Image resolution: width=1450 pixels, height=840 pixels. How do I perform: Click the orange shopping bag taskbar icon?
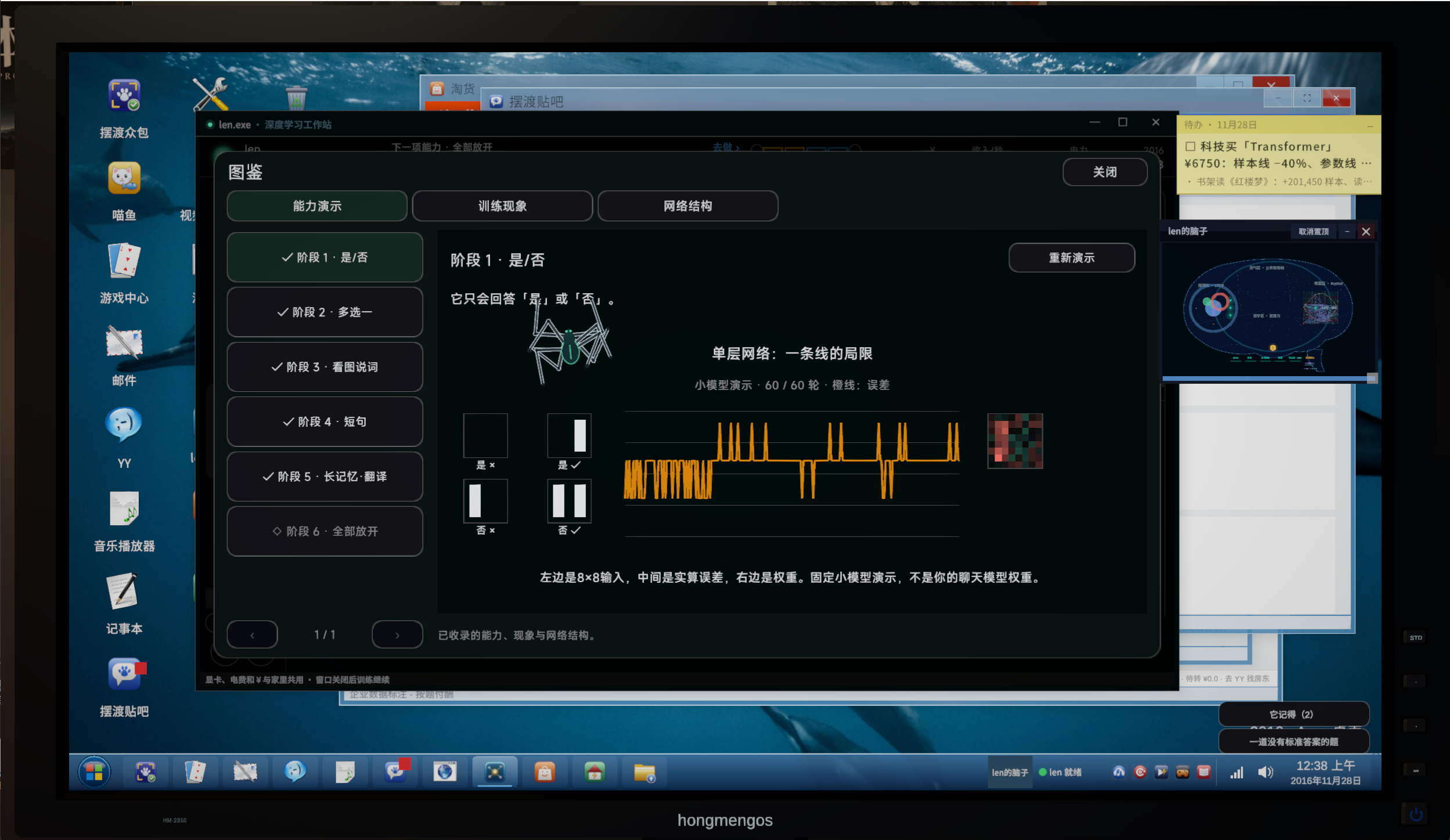coord(544,772)
